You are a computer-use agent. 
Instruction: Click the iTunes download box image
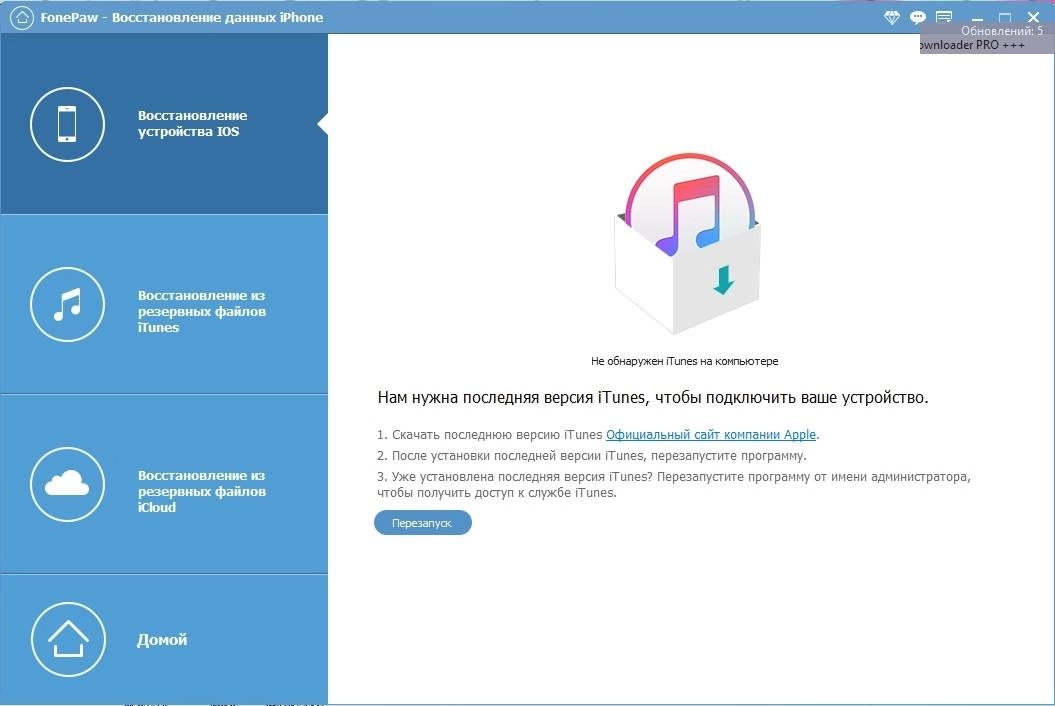pyautogui.click(x=688, y=244)
